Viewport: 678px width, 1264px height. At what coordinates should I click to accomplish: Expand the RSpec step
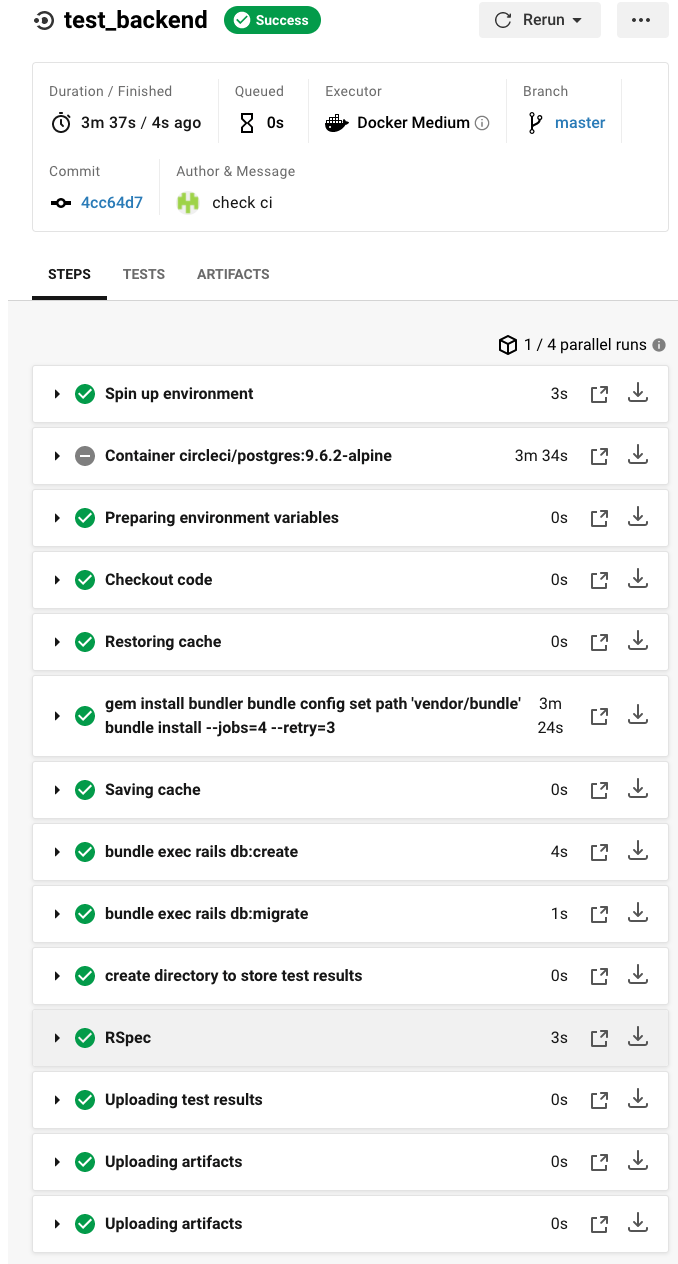tap(58, 1038)
